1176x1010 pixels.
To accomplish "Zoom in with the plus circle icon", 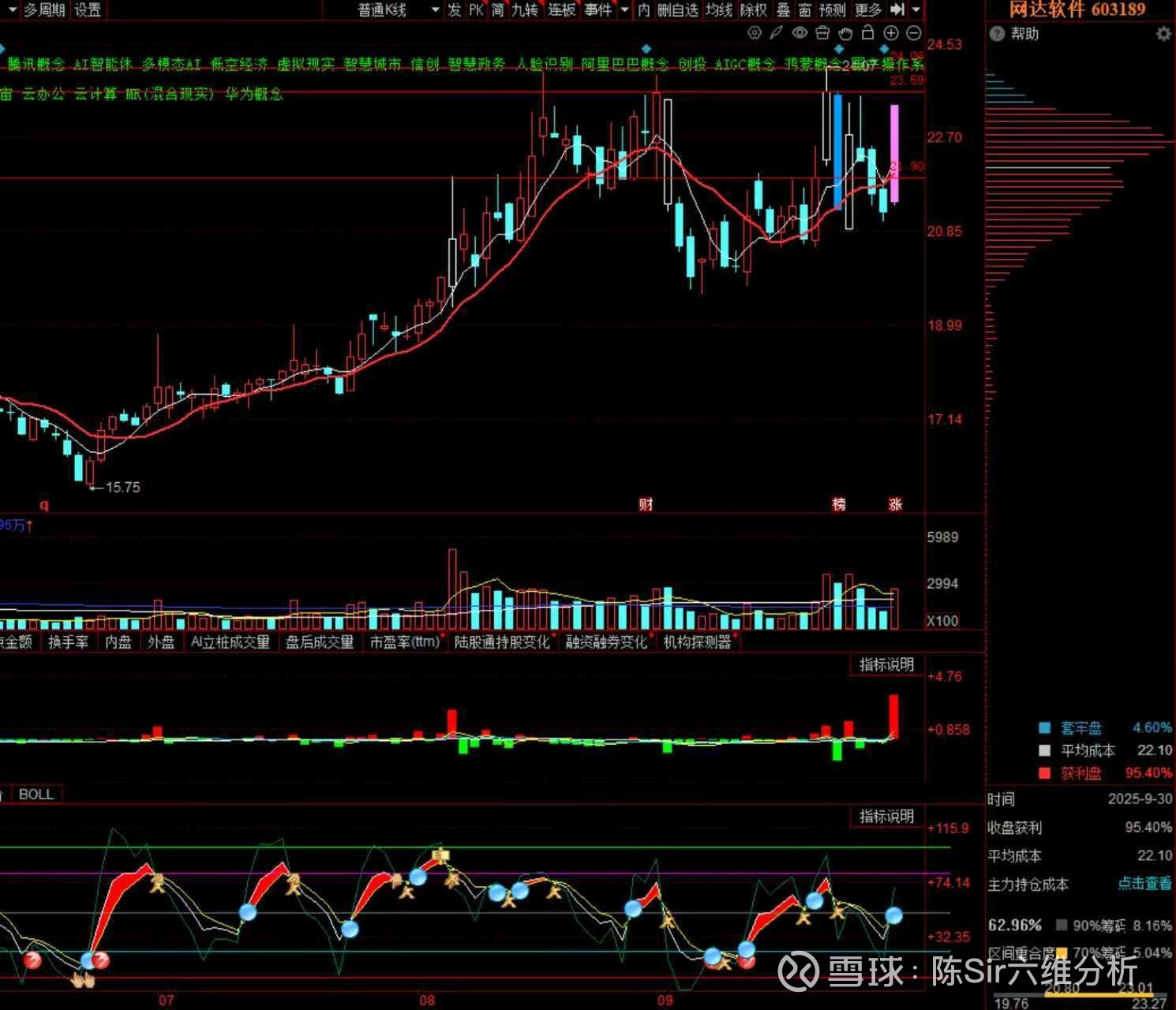I will pyautogui.click(x=891, y=33).
